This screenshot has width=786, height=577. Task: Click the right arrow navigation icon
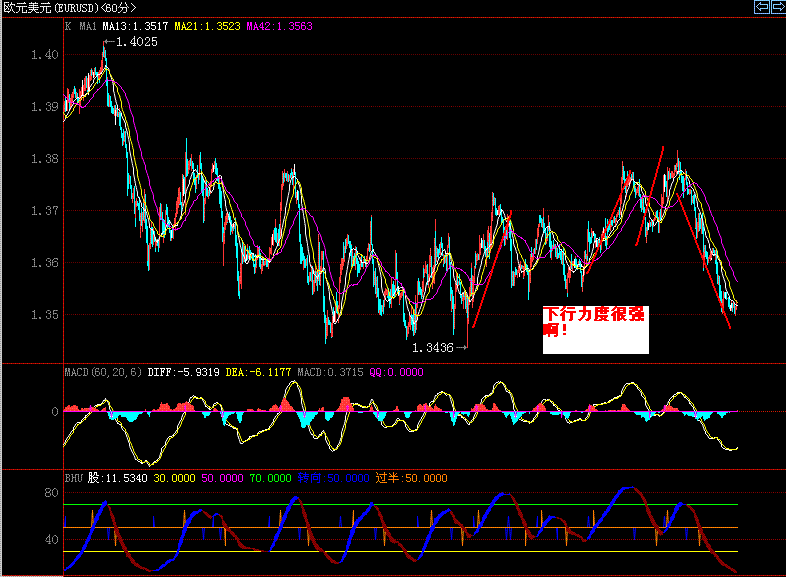click(778, 7)
